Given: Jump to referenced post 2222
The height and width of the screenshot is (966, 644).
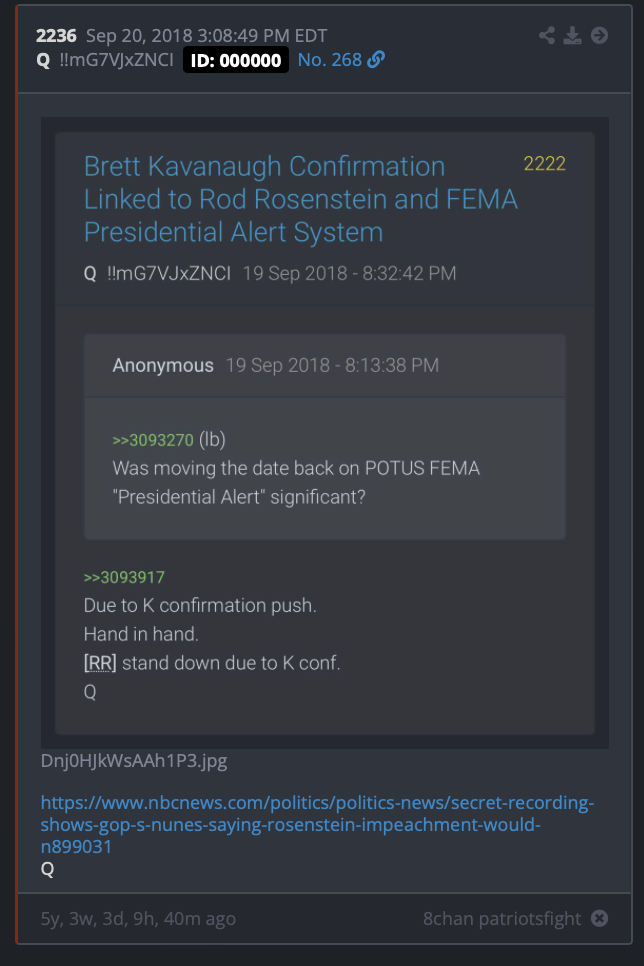Looking at the screenshot, I should point(544,164).
